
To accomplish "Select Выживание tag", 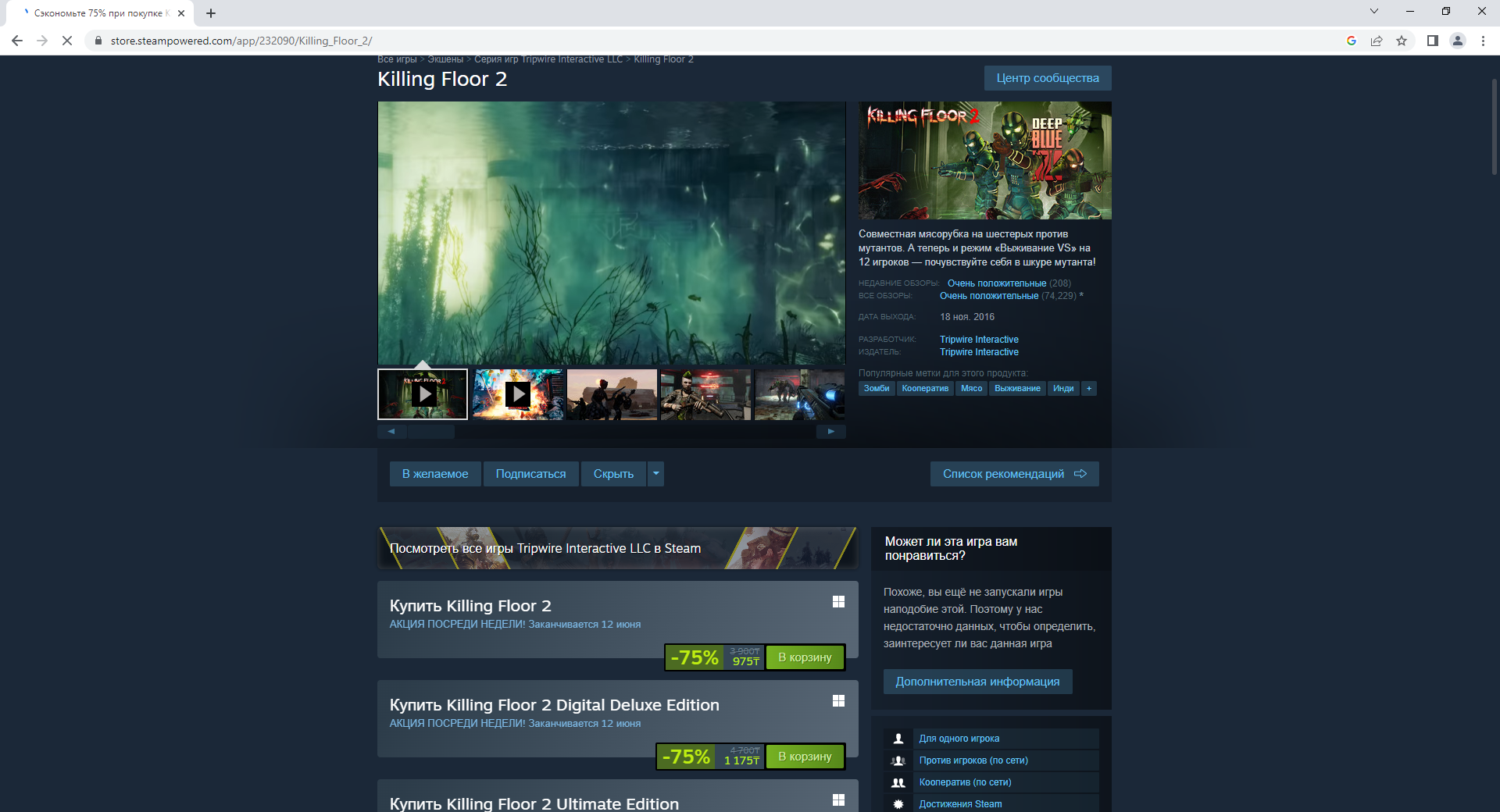I will point(1017,388).
